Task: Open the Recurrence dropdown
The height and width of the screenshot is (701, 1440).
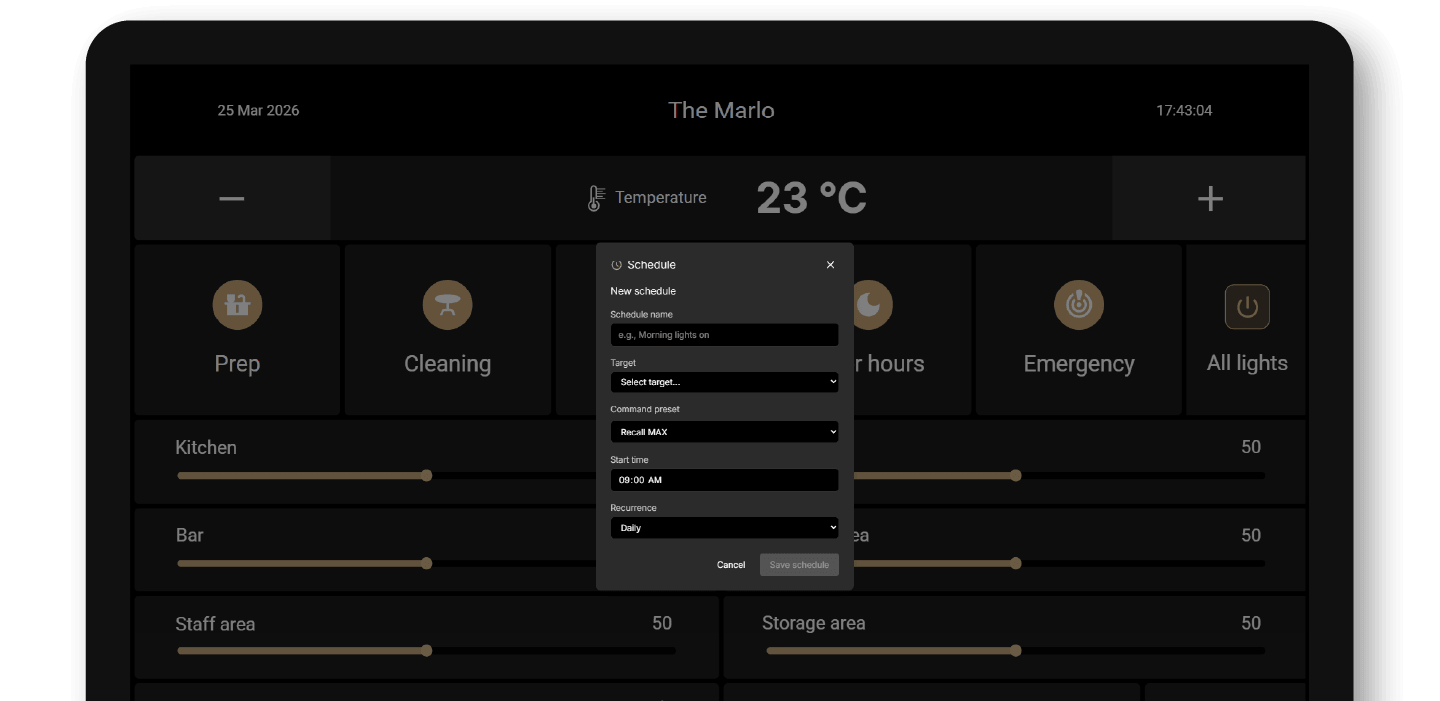Action: (x=724, y=528)
